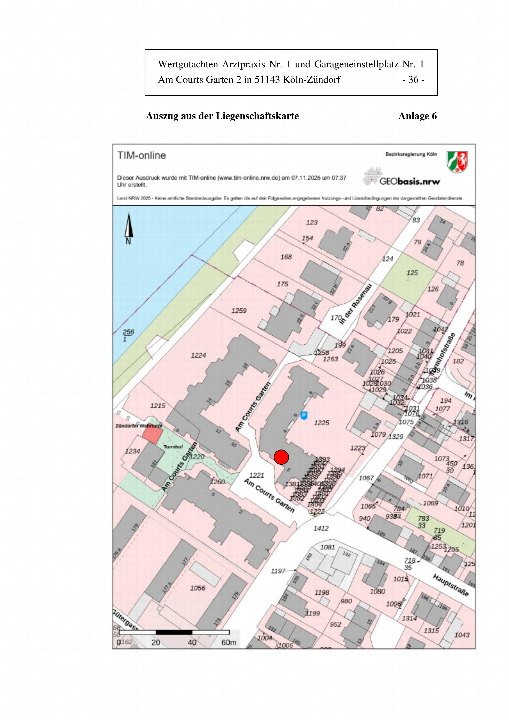This screenshot has height=720, width=509.
Task: Click the 'Anlage 6' label
Action: [418, 116]
